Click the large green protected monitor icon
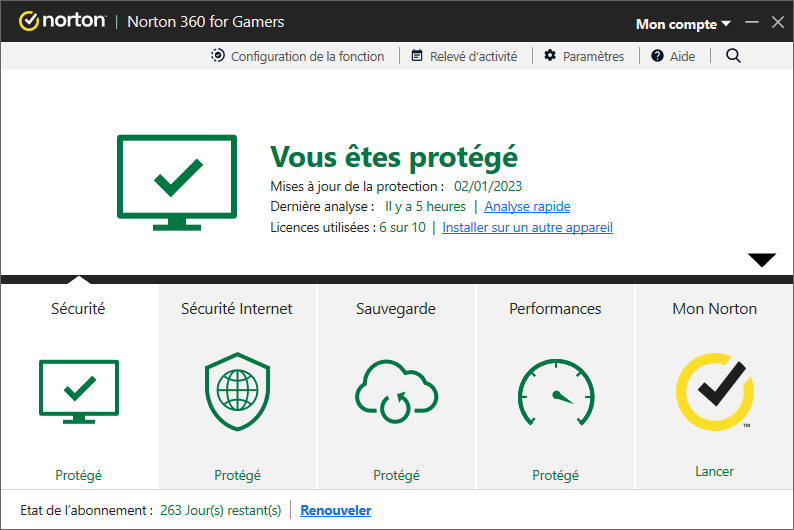The width and height of the screenshot is (794, 530). [x=177, y=183]
